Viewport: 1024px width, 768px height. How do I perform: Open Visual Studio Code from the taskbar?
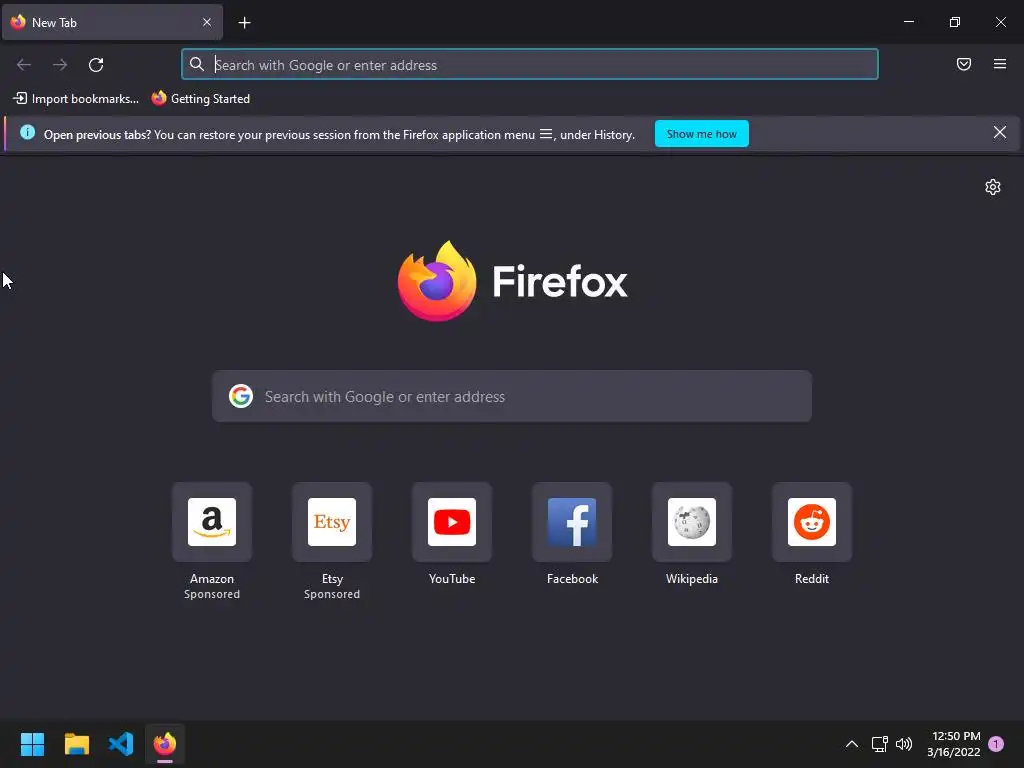click(121, 744)
